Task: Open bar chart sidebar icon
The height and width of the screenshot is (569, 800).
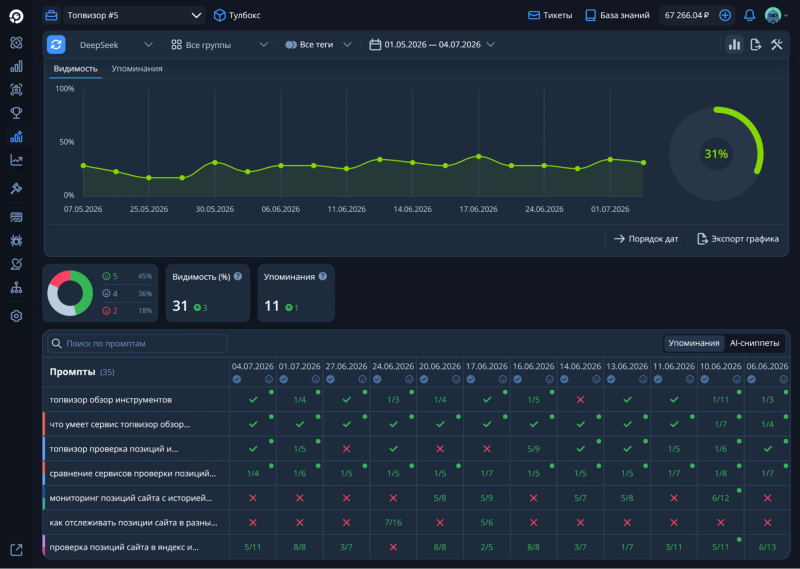Action: (x=16, y=66)
